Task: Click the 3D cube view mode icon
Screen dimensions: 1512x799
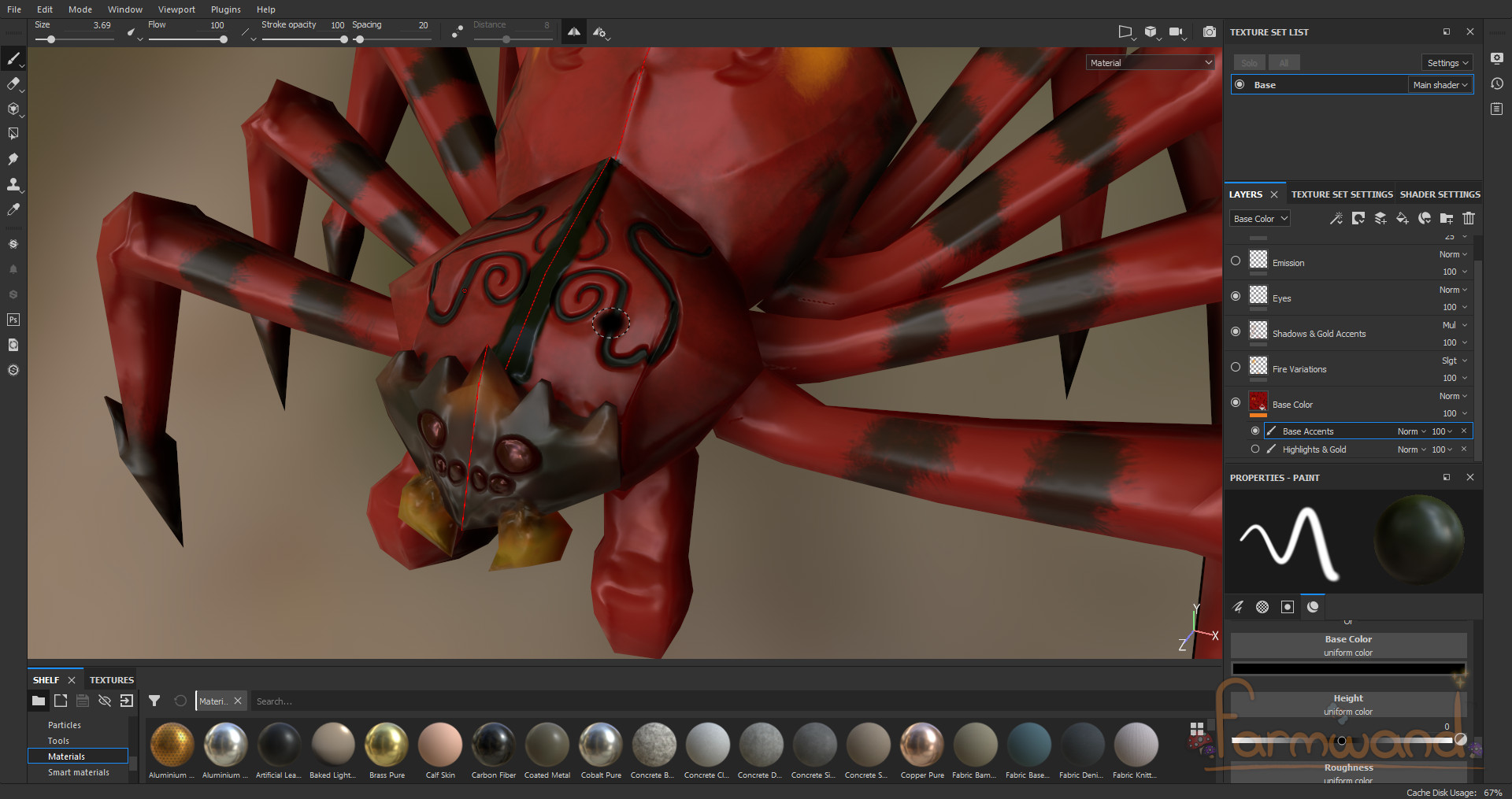Action: point(1151,31)
